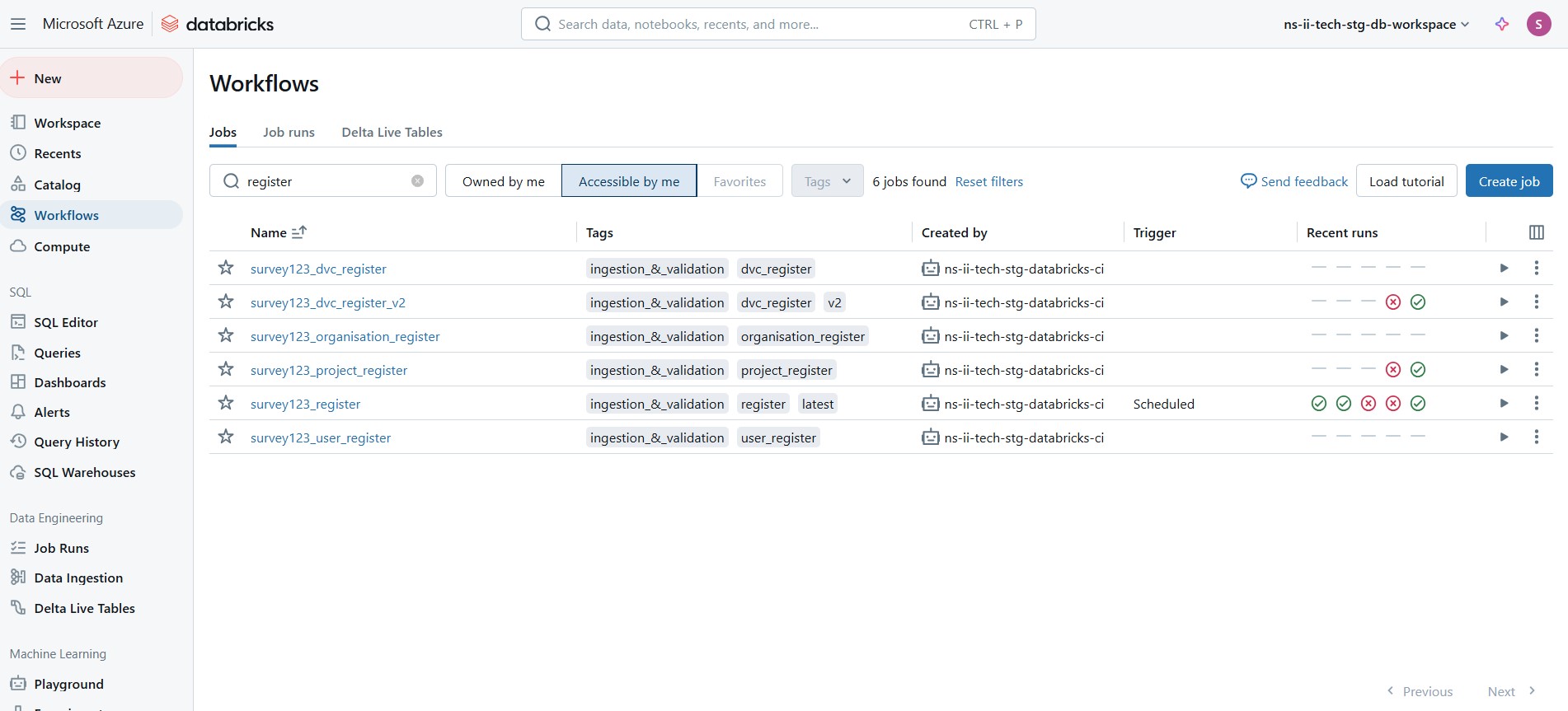The height and width of the screenshot is (711, 1568).
Task: Run survey123_dvc_register now
Action: [1504, 268]
